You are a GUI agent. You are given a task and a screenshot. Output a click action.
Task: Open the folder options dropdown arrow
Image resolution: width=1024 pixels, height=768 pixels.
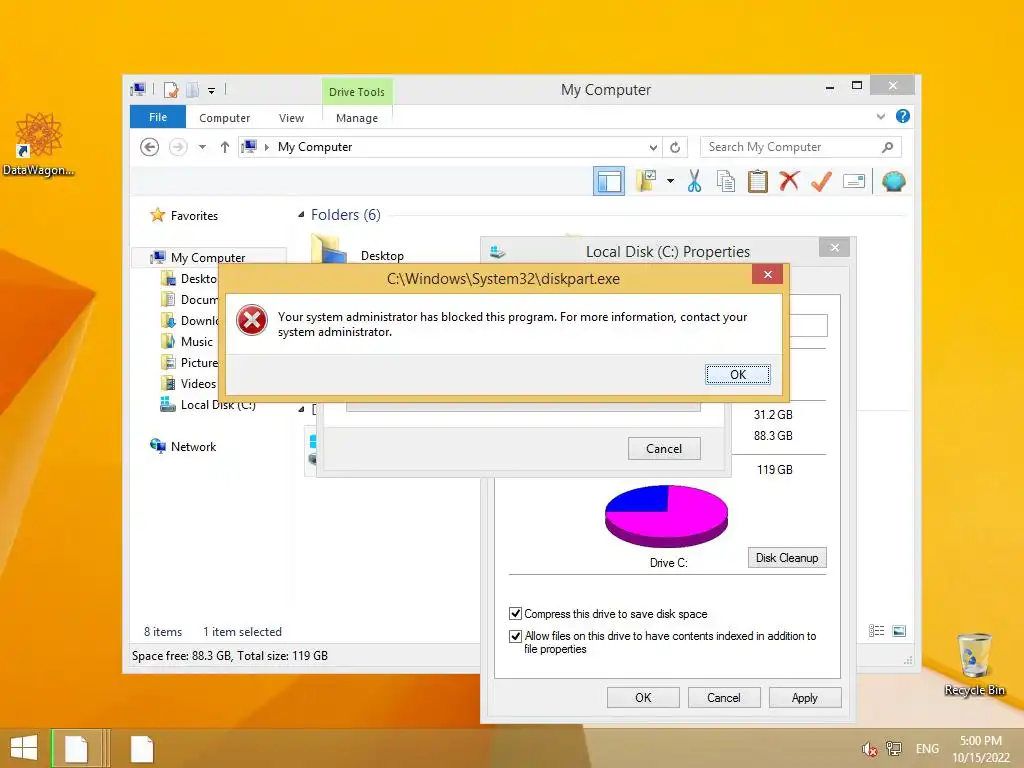(x=671, y=181)
